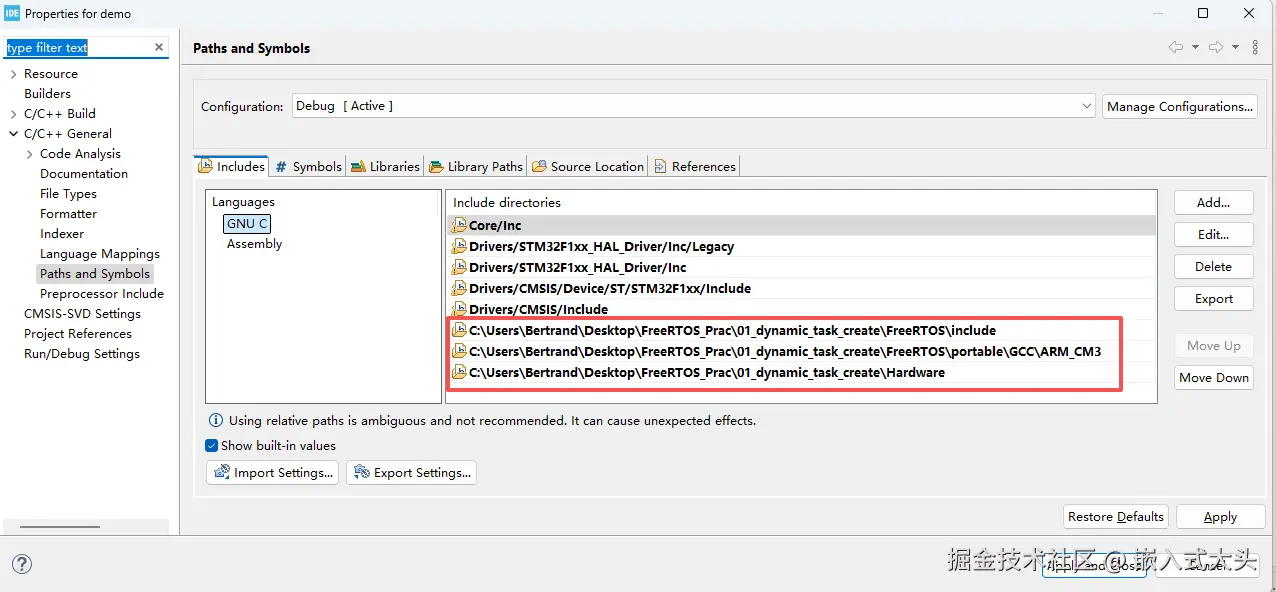Click the left pane horizontal scrollbar
This screenshot has height=592, width=1276.
60,526
